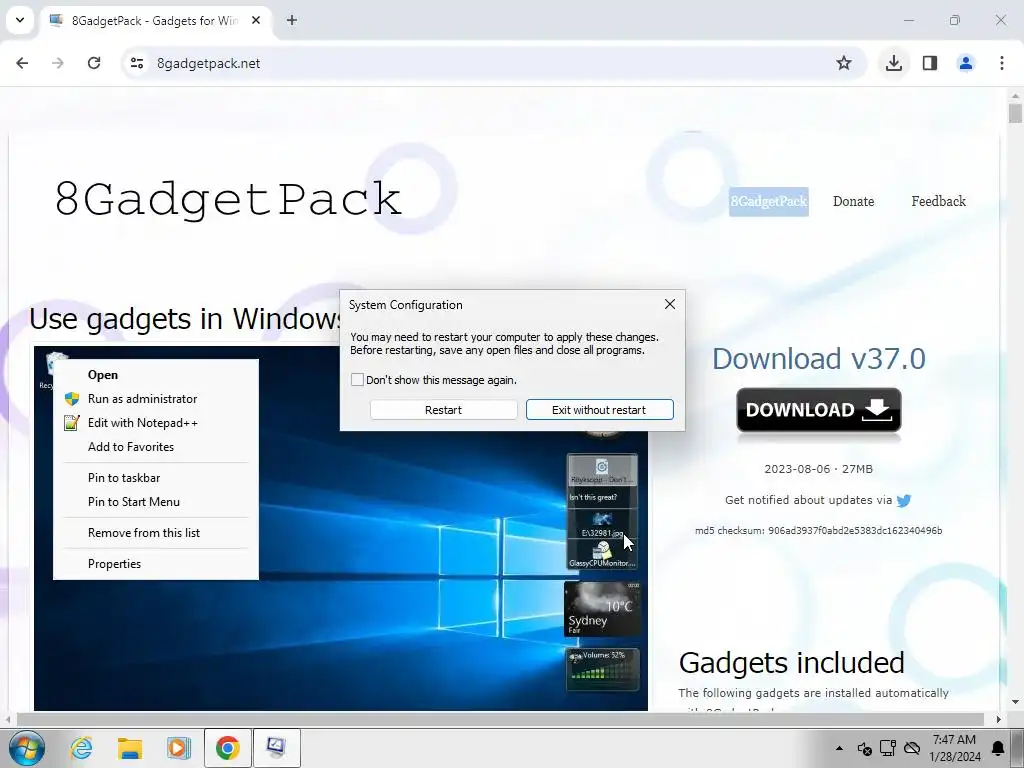Open a new browser tab
This screenshot has width=1024, height=768.
[x=292, y=20]
